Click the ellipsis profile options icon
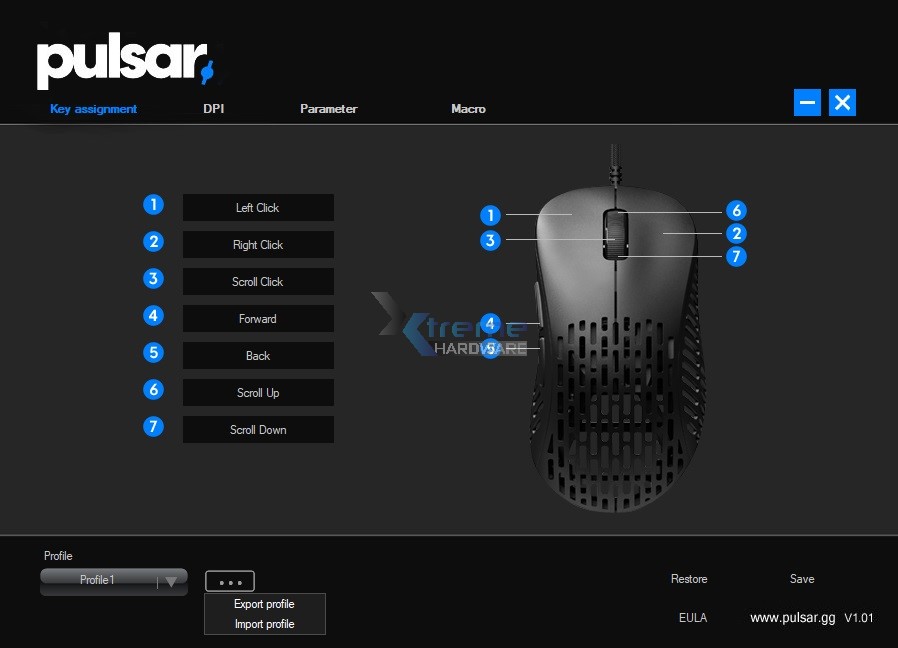 (x=230, y=580)
